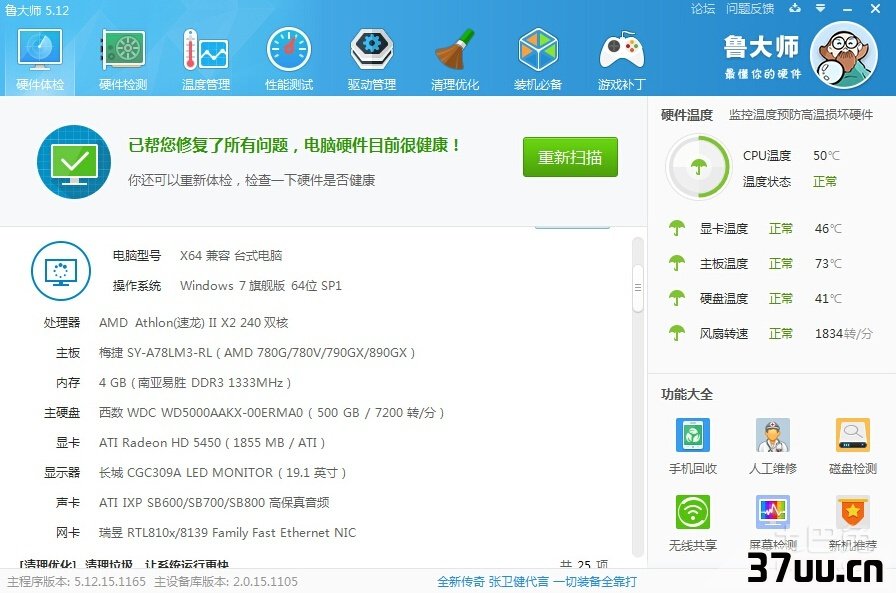Click the 你还可以重新体检 subtitle text
The image size is (896, 593).
(251, 181)
